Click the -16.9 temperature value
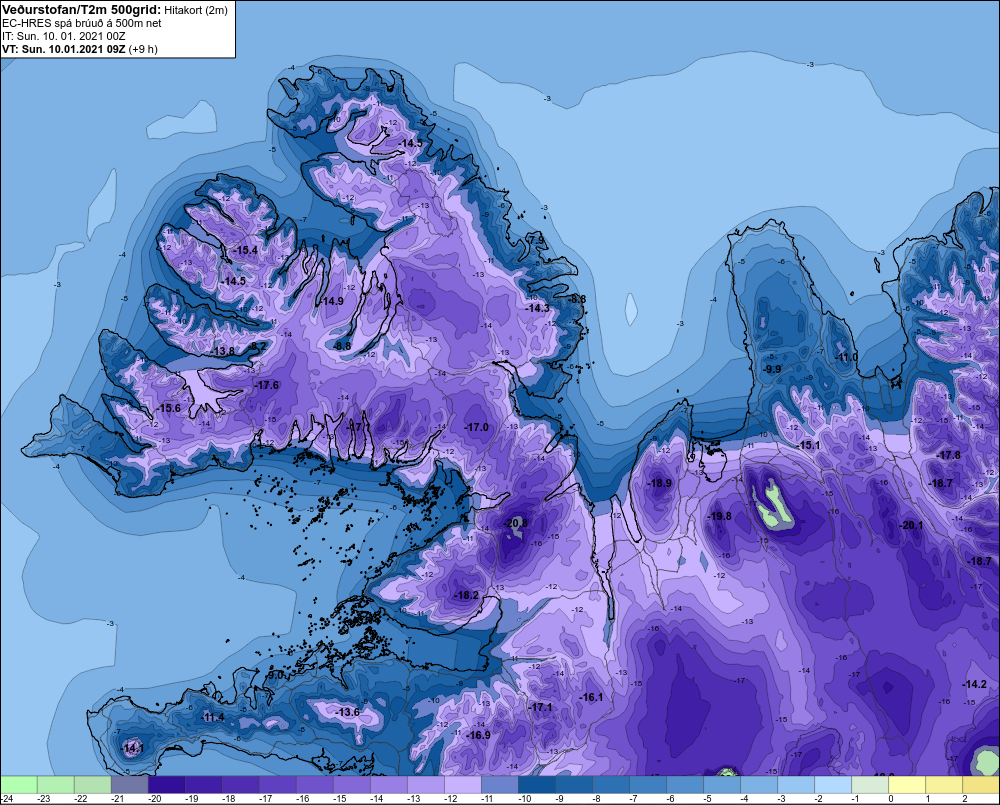The height and width of the screenshot is (805, 1000). coord(478,735)
